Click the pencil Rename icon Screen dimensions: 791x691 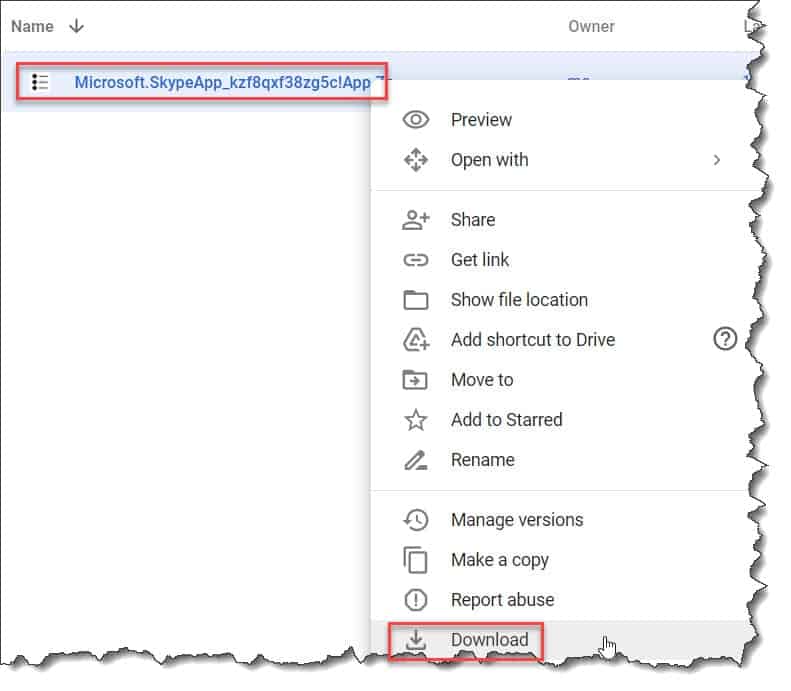pos(416,460)
